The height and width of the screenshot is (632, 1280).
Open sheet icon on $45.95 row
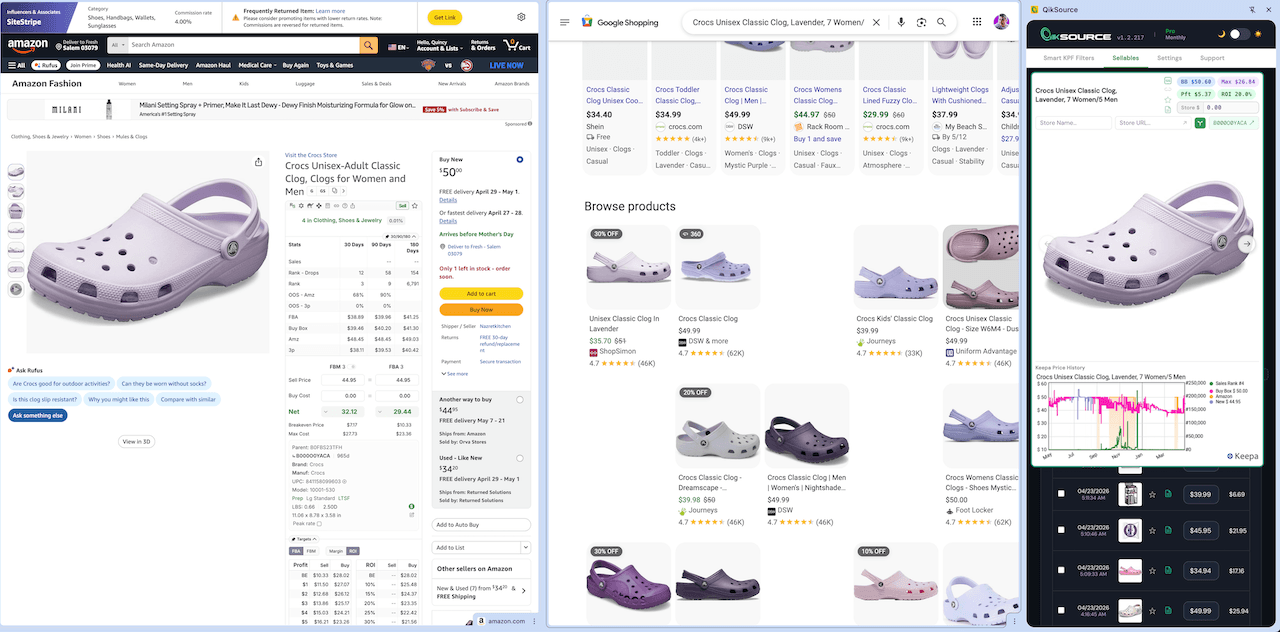tap(1167, 531)
